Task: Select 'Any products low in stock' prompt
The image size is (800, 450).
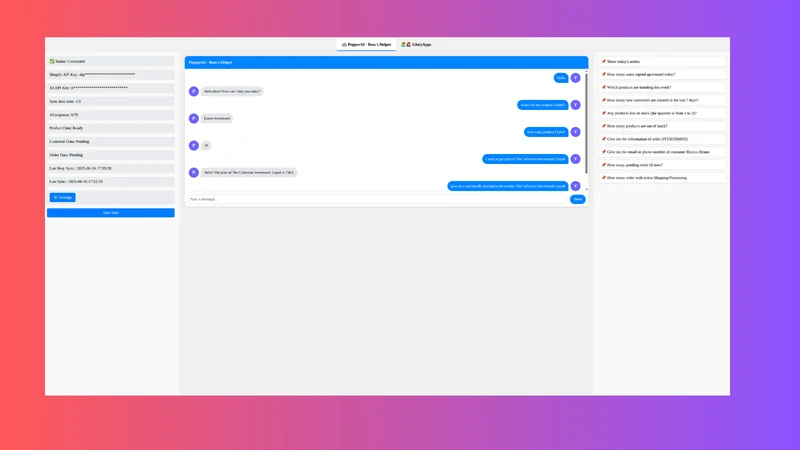Action: tap(662, 113)
